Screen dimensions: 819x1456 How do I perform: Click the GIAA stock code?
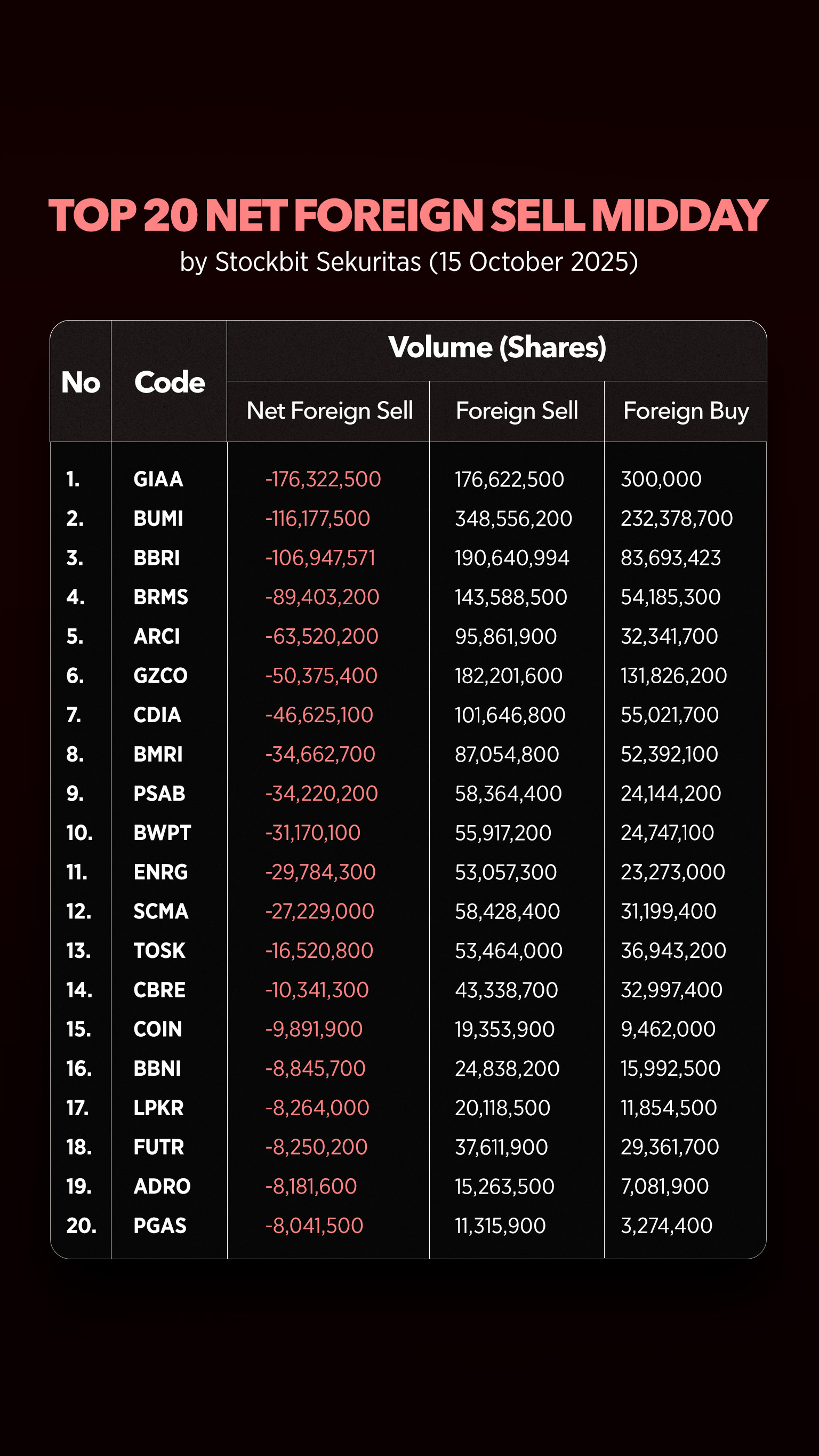158,479
